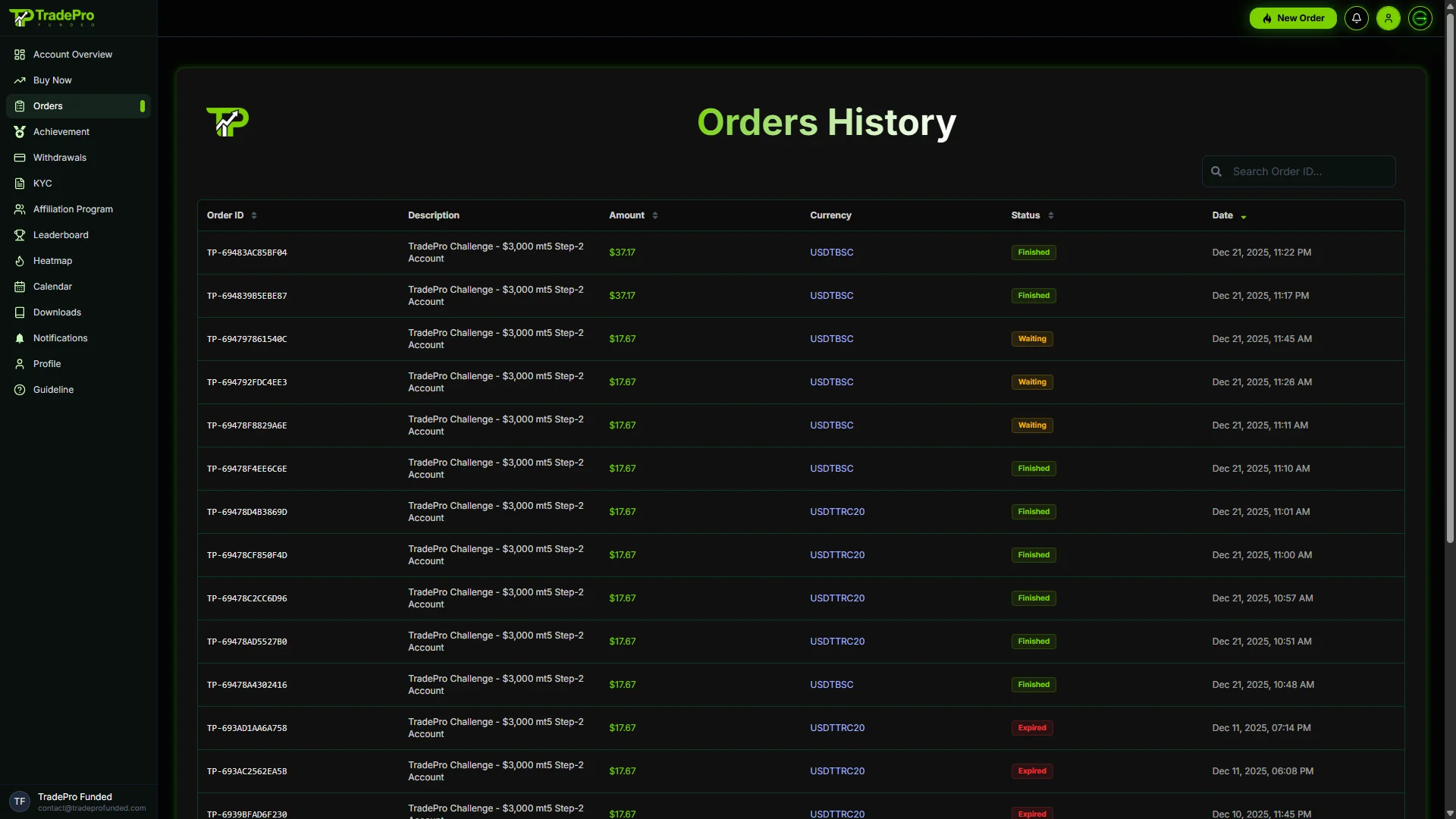Click the Calendar icon in sidebar
The image size is (1456, 819).
20,287
